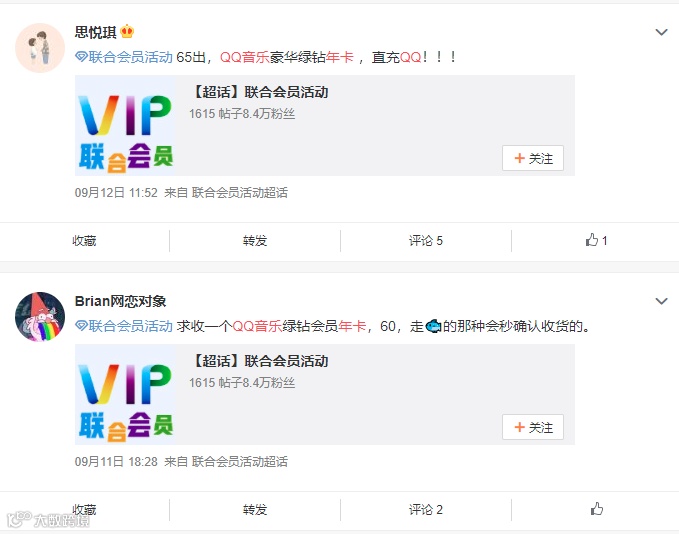The height and width of the screenshot is (534, 679).
Task: Open 思悦琪's profile avatar
Action: 40,48
